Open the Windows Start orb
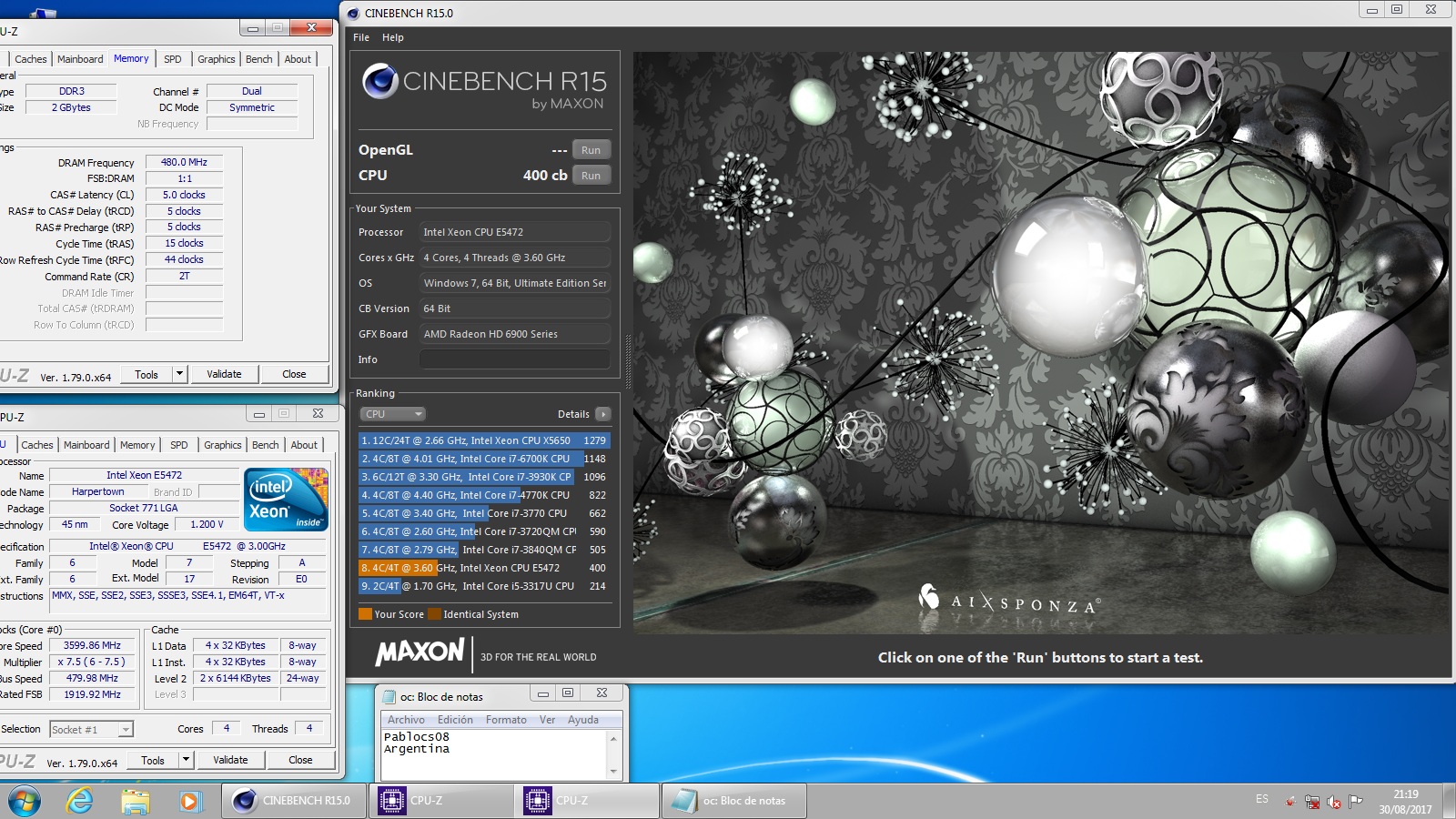1456x819 pixels. 25,801
